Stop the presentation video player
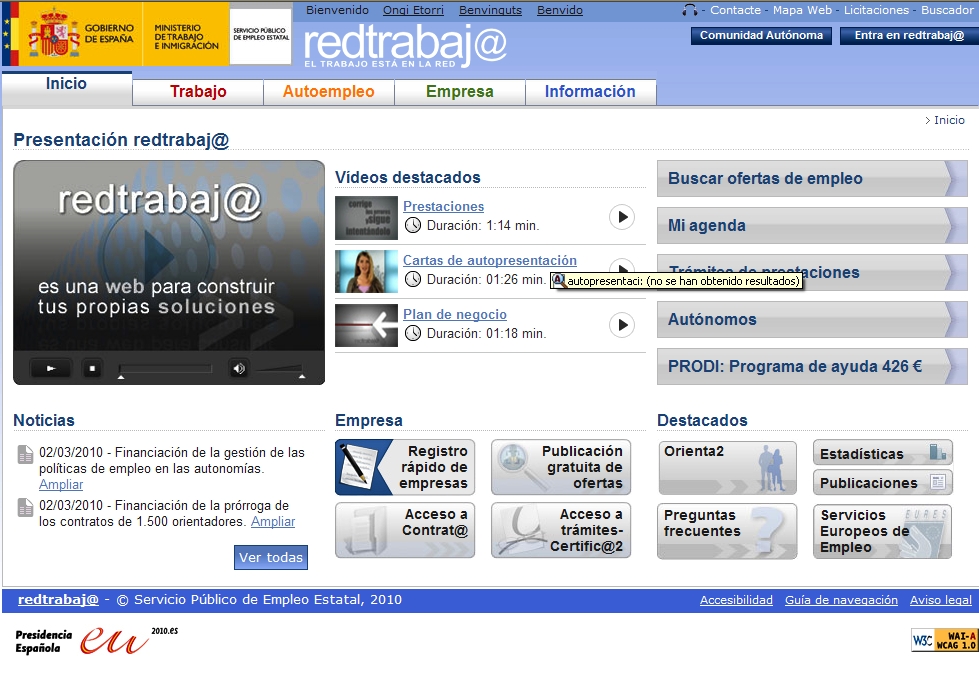Screen dimensions: 979x673 click(91, 369)
